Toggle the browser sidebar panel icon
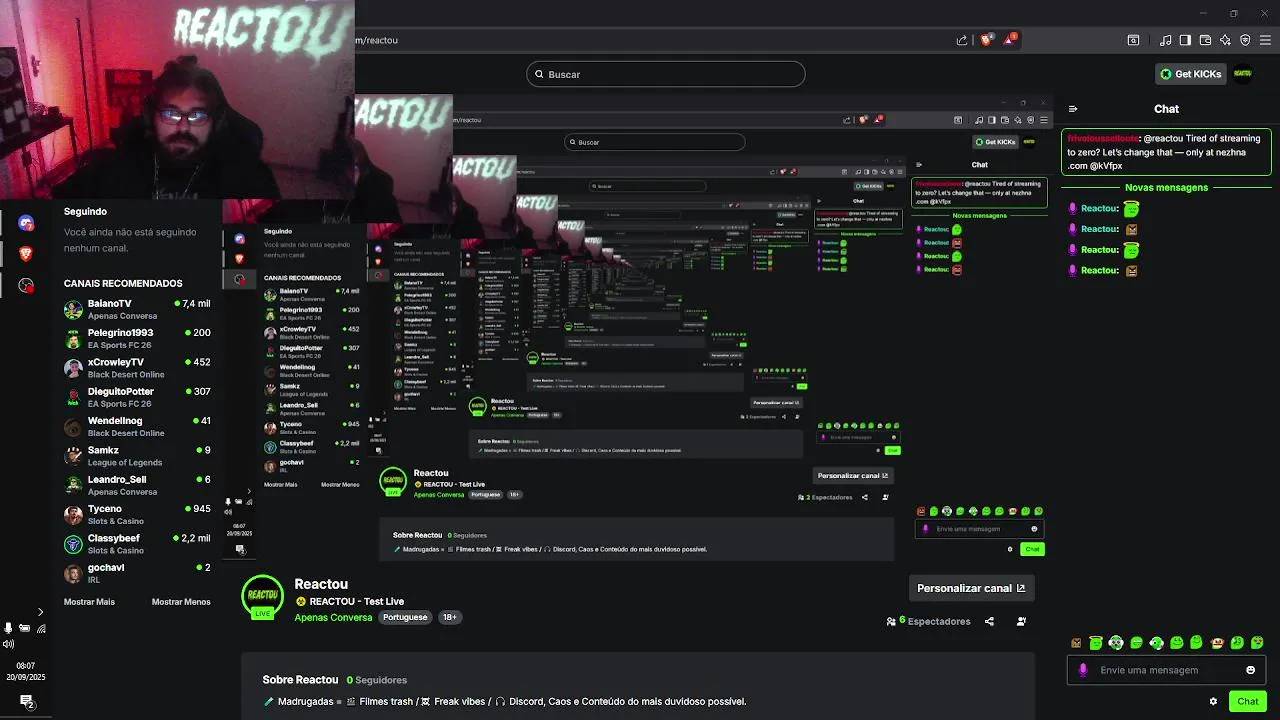 pos(1185,40)
